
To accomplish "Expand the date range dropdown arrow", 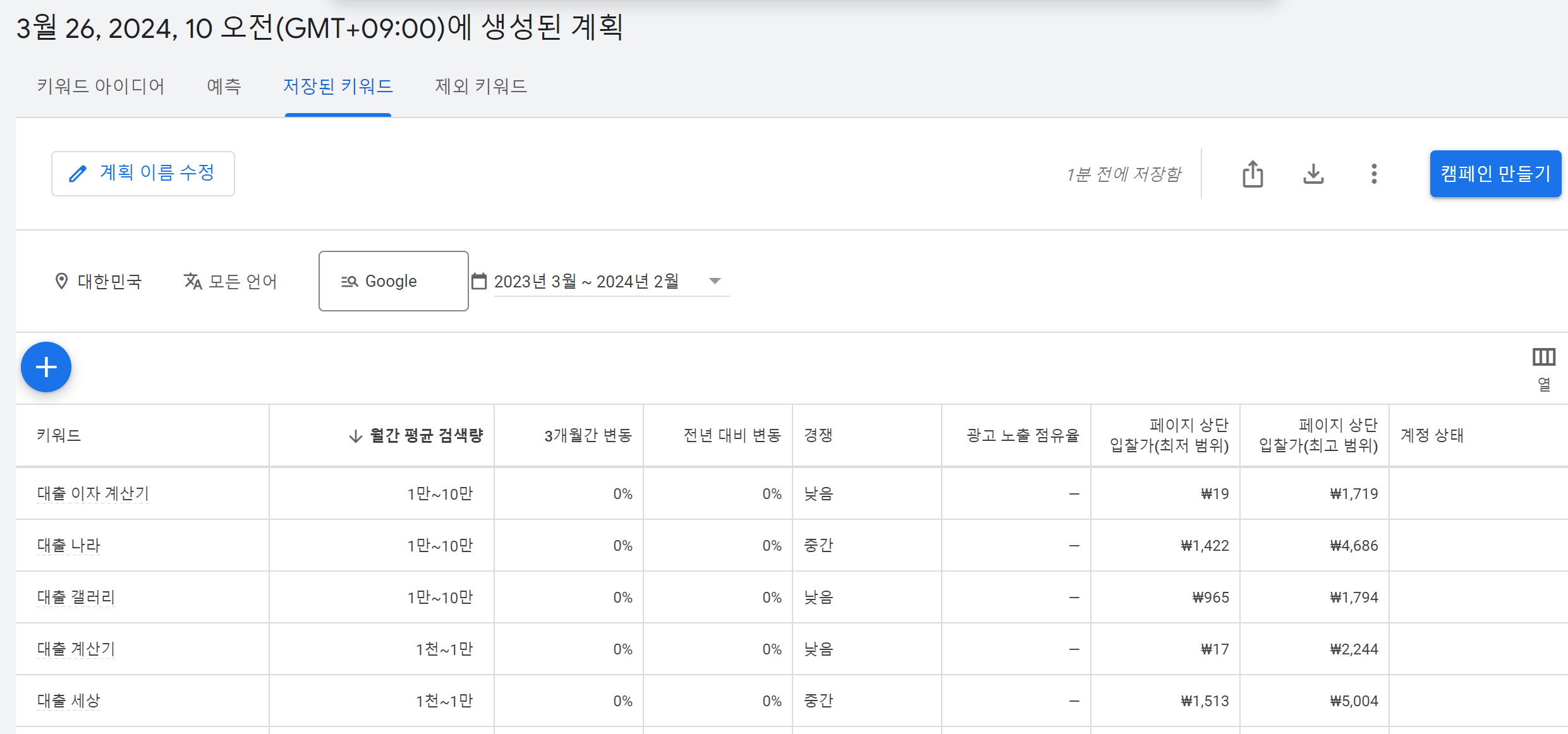I will [714, 282].
